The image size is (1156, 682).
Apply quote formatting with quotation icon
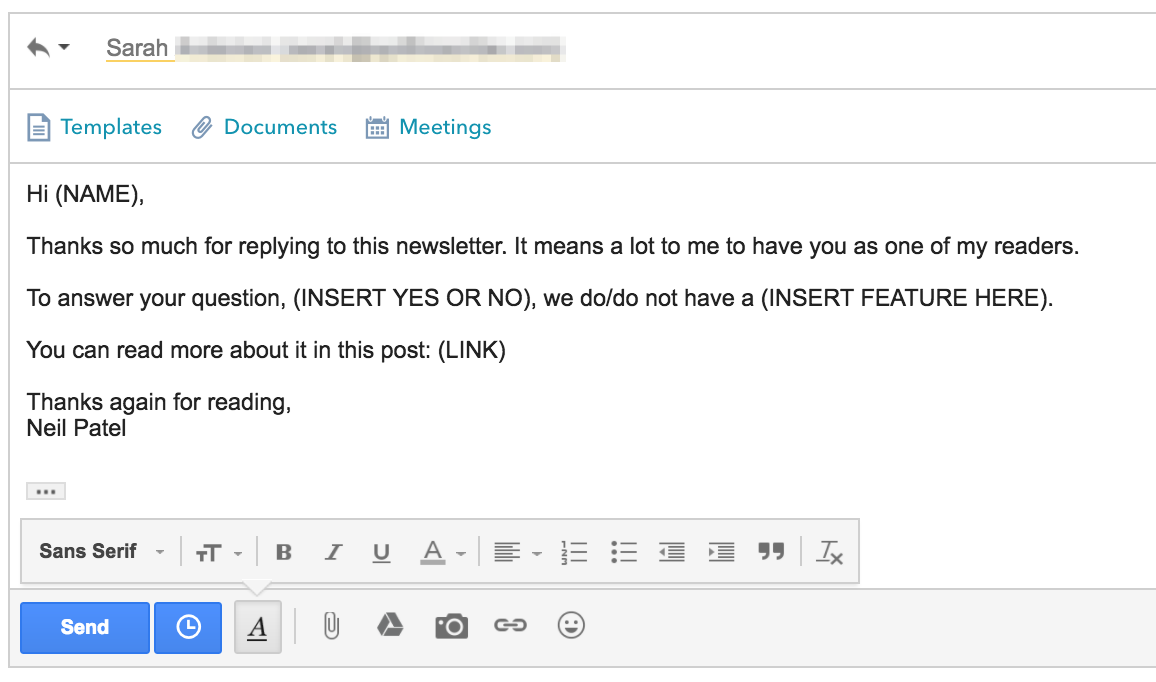pos(771,551)
